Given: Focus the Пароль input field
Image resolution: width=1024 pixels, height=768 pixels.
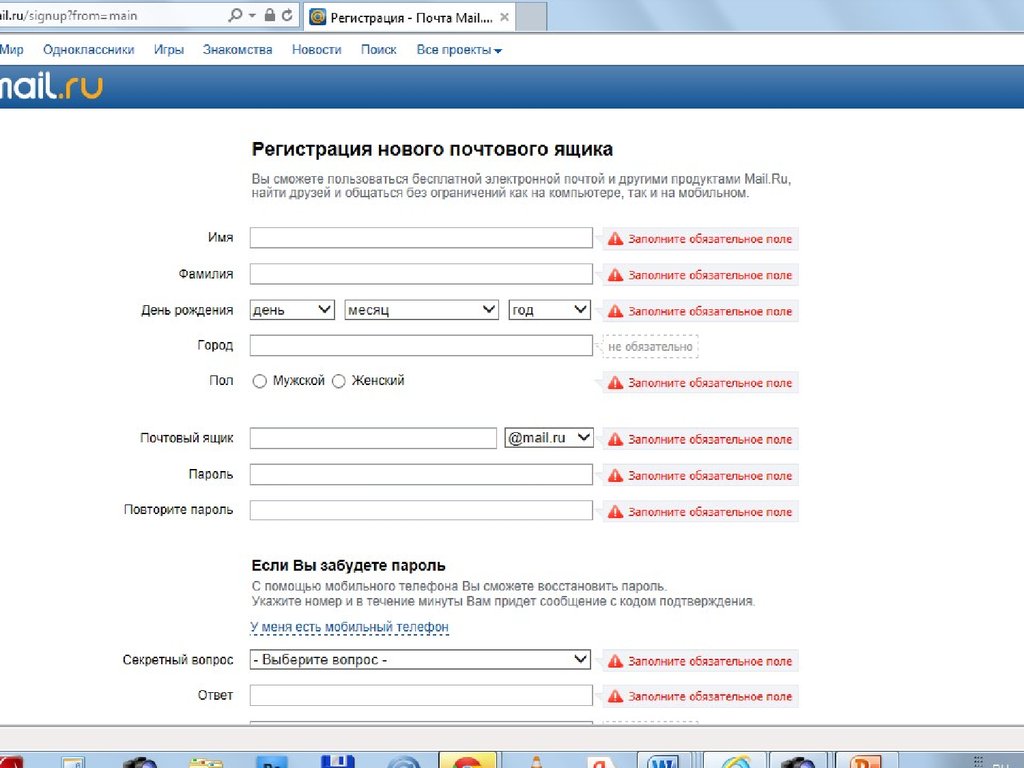Looking at the screenshot, I should pos(421,474).
